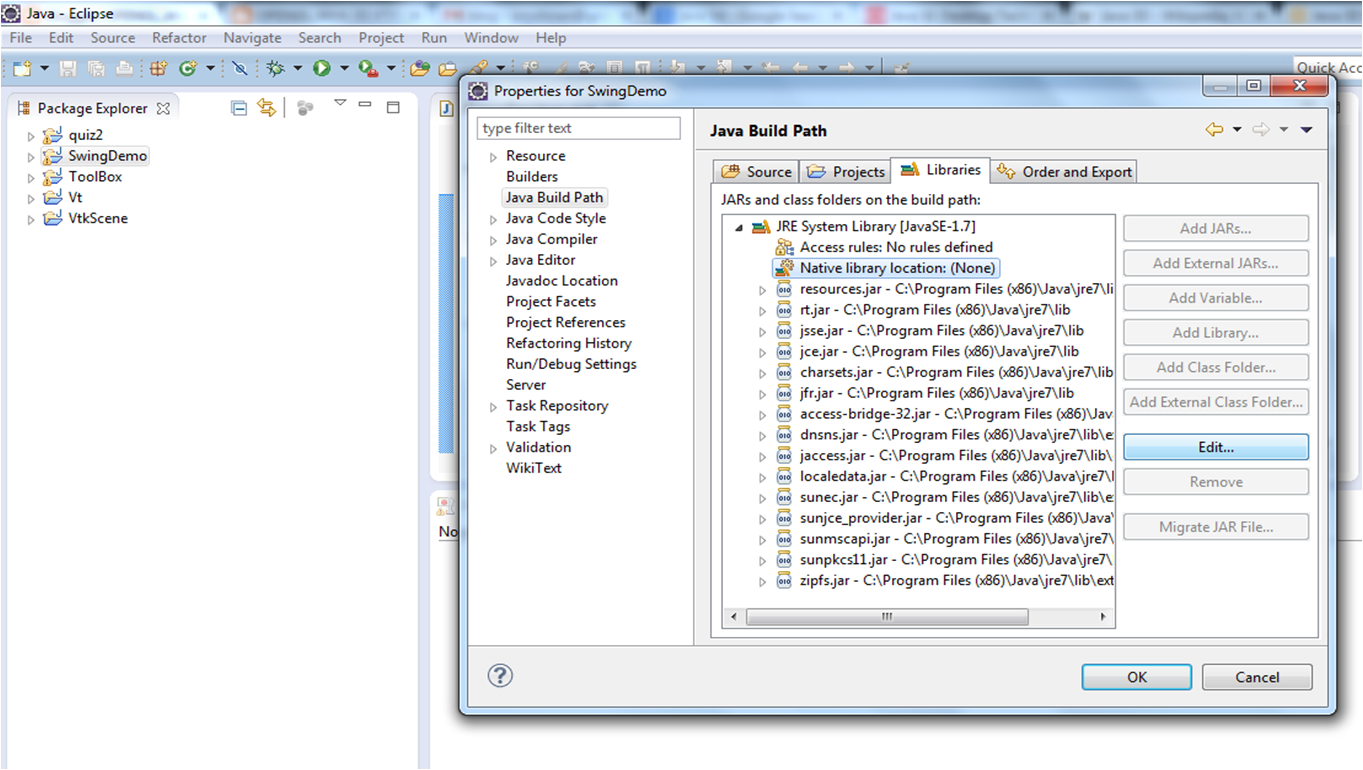
Task: Create a New Java Package from the toolbar
Action: (158, 67)
